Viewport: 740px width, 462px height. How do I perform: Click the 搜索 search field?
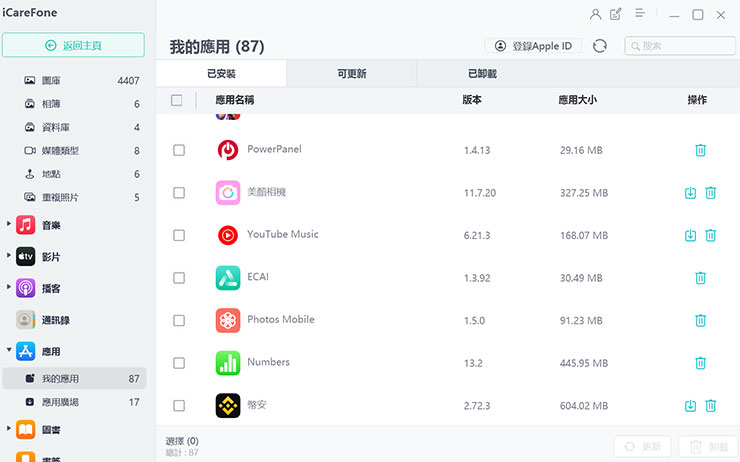point(680,46)
